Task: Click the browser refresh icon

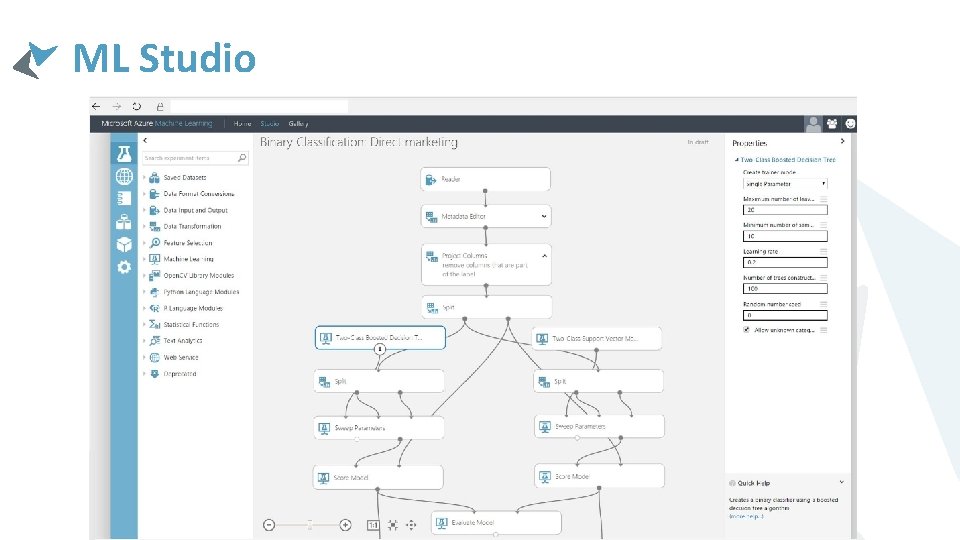Action: [x=137, y=106]
